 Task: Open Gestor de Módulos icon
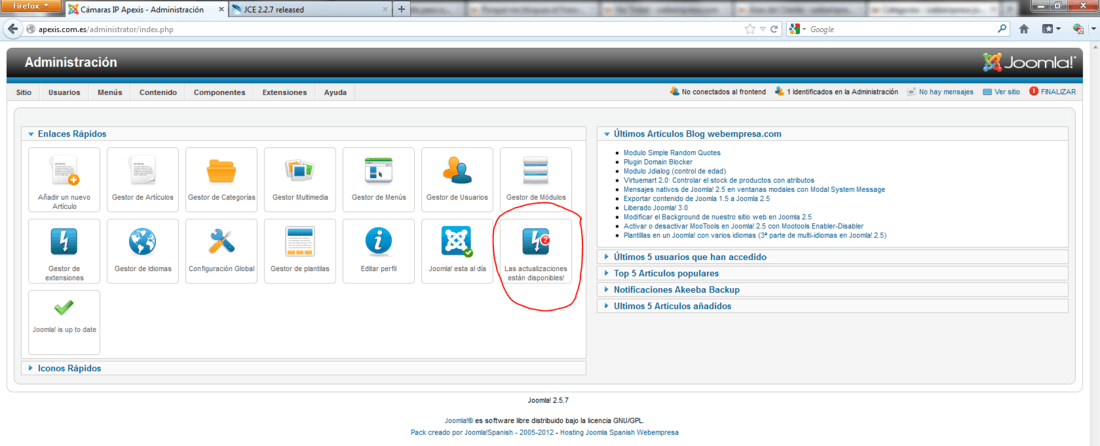[x=535, y=179]
